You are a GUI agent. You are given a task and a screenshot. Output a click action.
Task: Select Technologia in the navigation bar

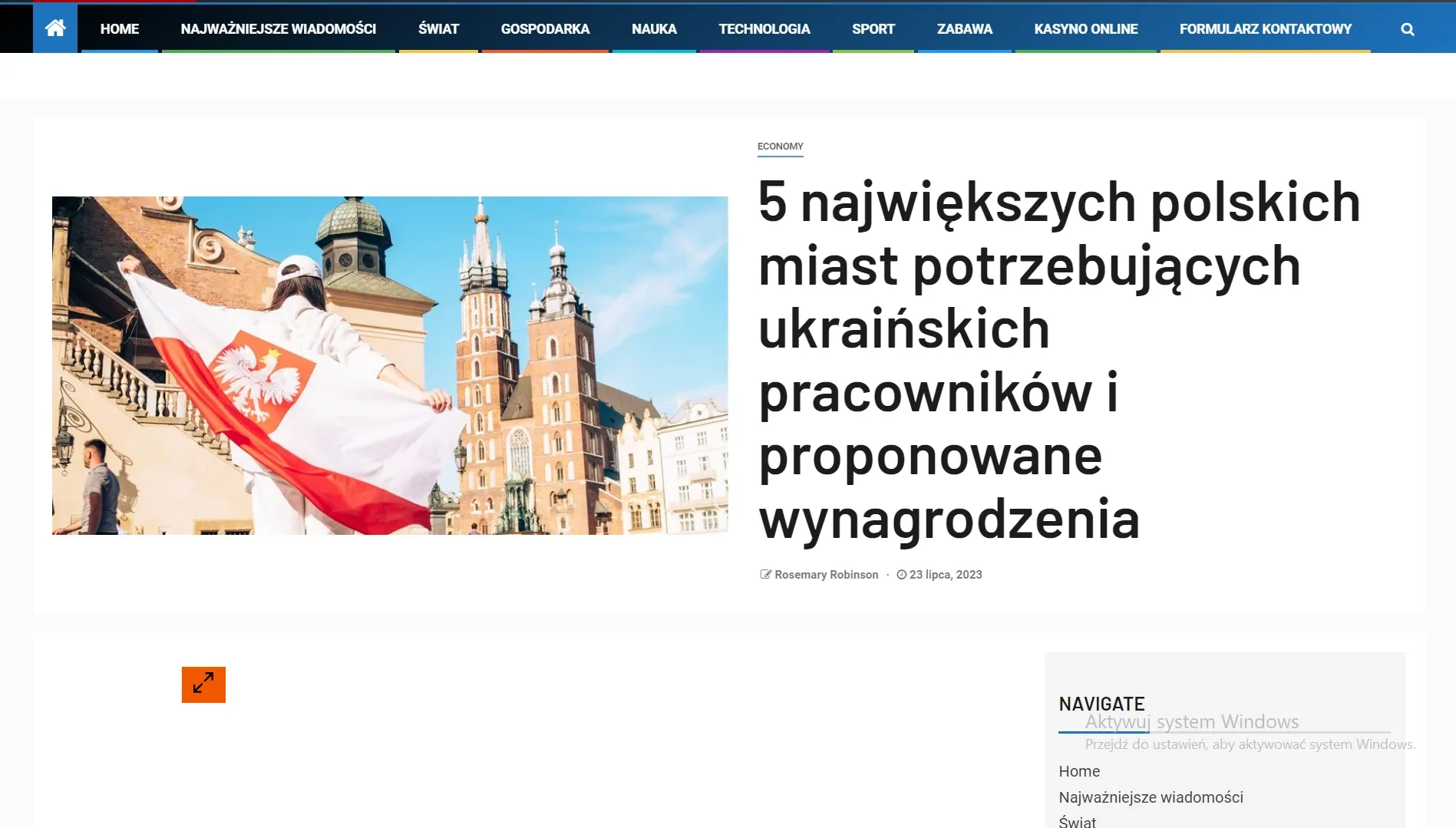(x=764, y=29)
